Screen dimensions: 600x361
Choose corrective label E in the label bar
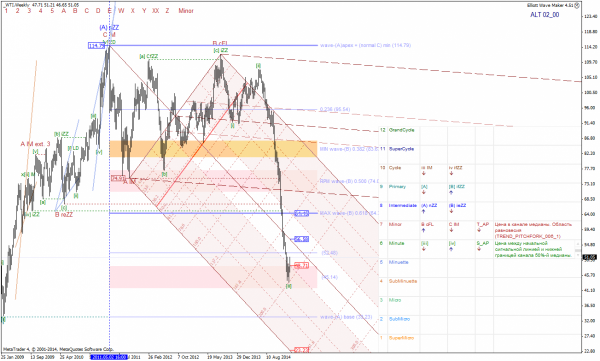(110, 11)
